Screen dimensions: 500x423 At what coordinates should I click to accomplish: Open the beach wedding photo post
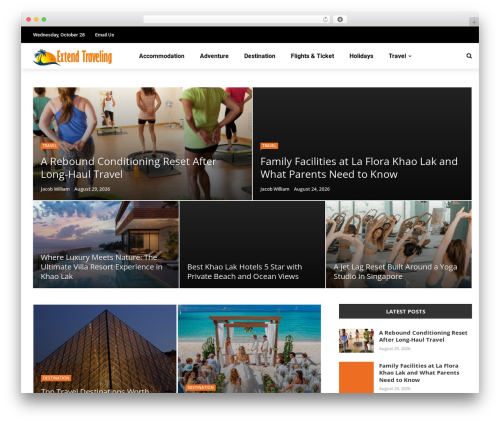click(x=249, y=348)
